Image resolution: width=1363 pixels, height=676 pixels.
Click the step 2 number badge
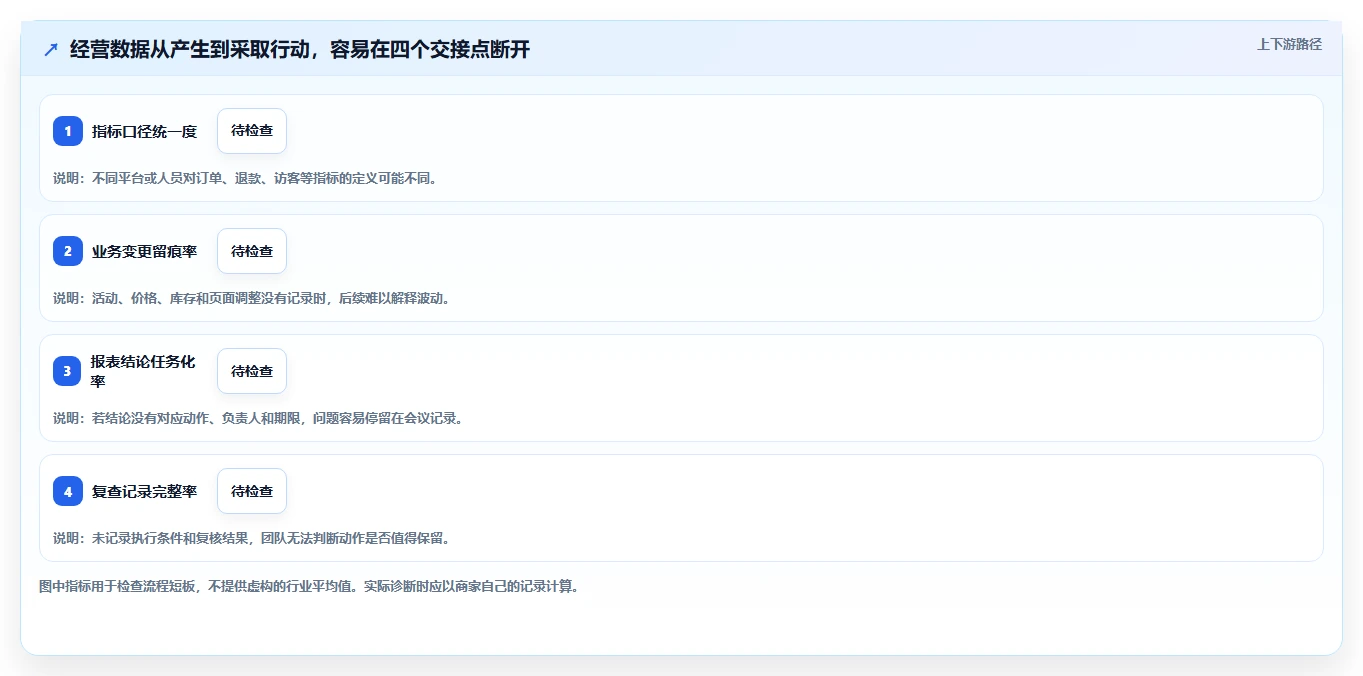pos(68,251)
